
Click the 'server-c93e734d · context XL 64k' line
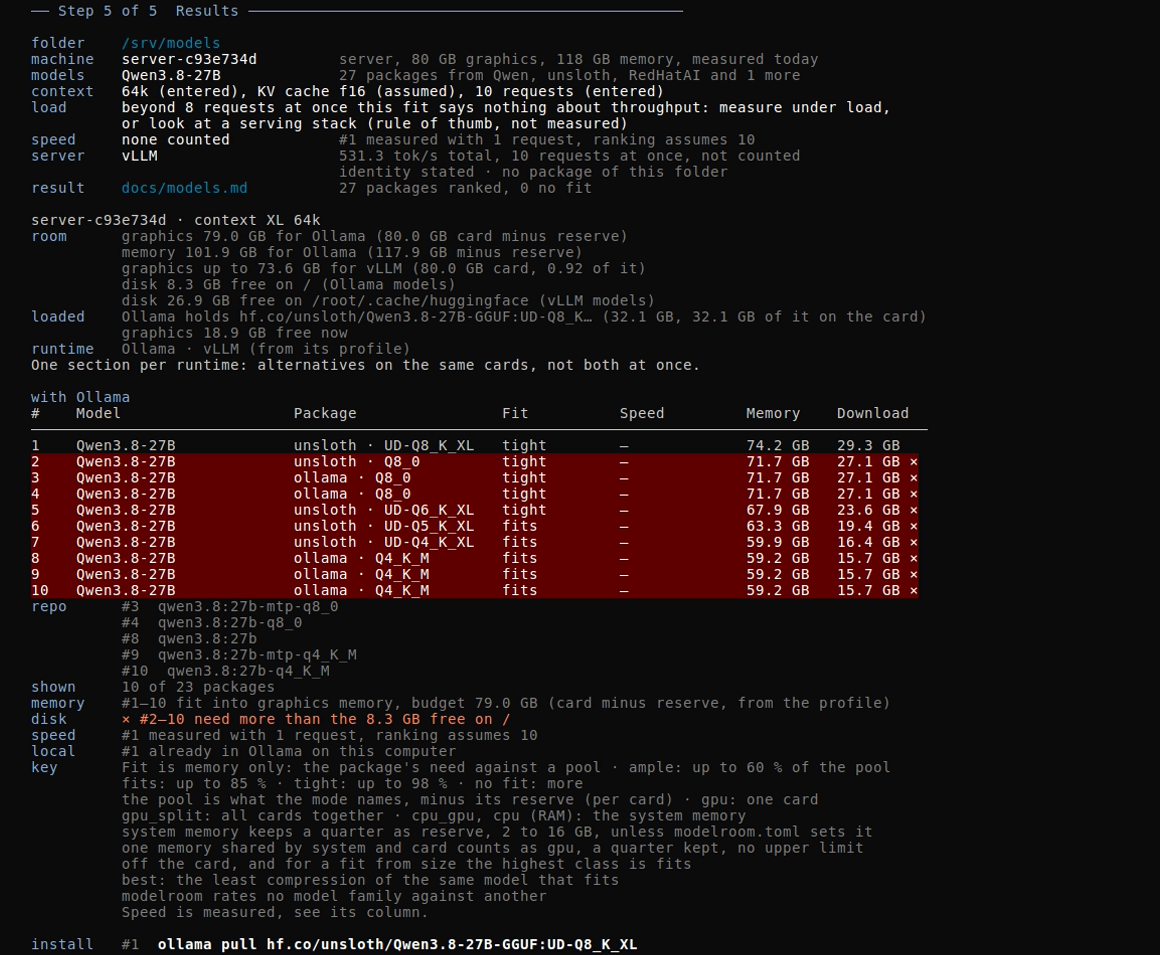(175, 220)
